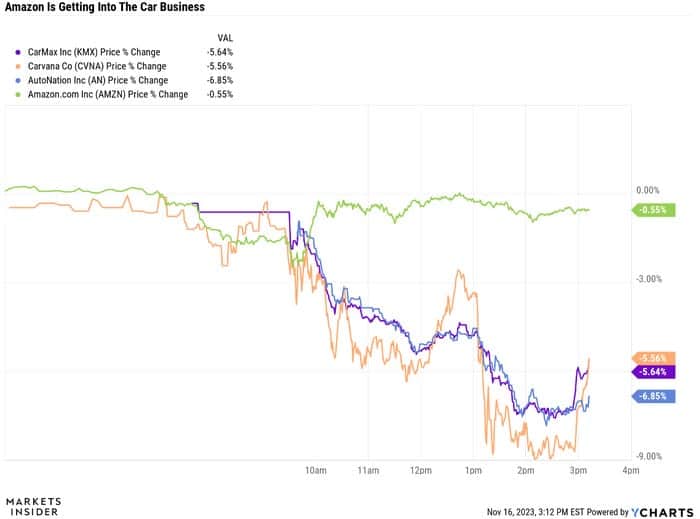The height and width of the screenshot is (519, 700).
Task: Open the Markets Insider logo
Action: pyautogui.click(x=34, y=507)
